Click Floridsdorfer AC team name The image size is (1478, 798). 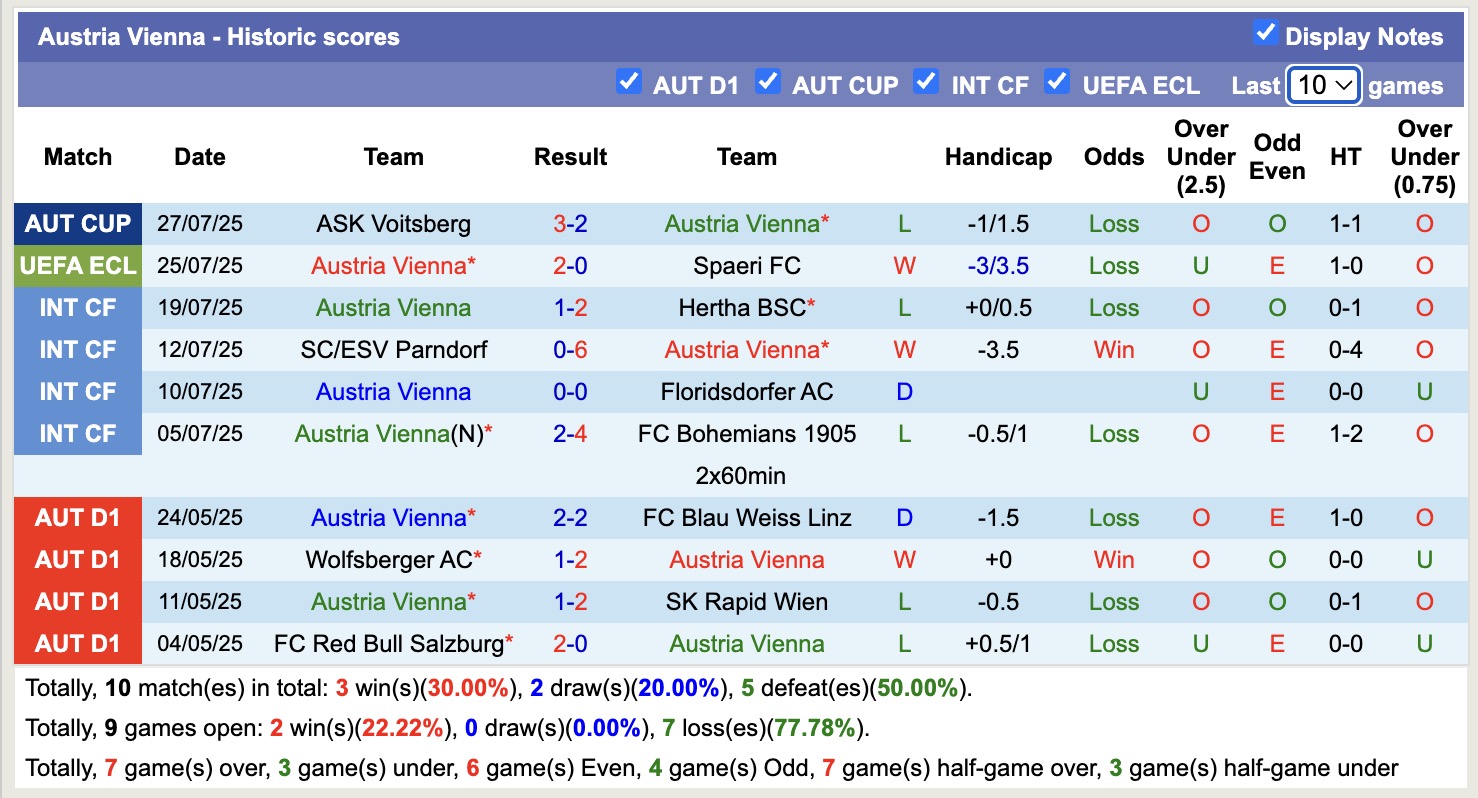point(746,392)
